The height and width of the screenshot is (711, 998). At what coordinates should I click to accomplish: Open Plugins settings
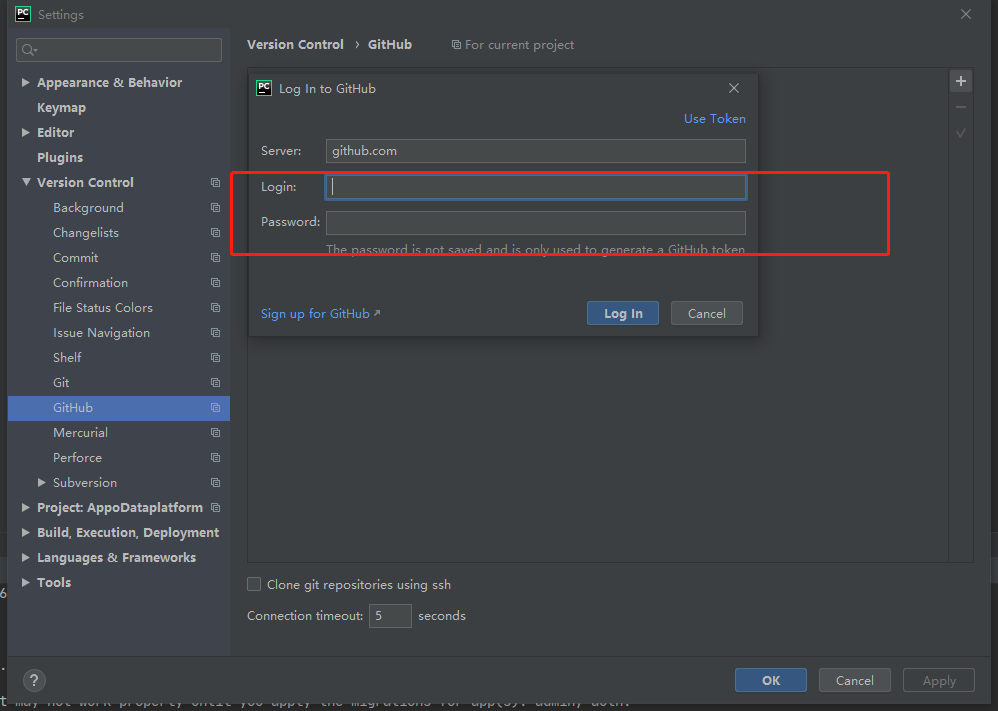point(60,157)
